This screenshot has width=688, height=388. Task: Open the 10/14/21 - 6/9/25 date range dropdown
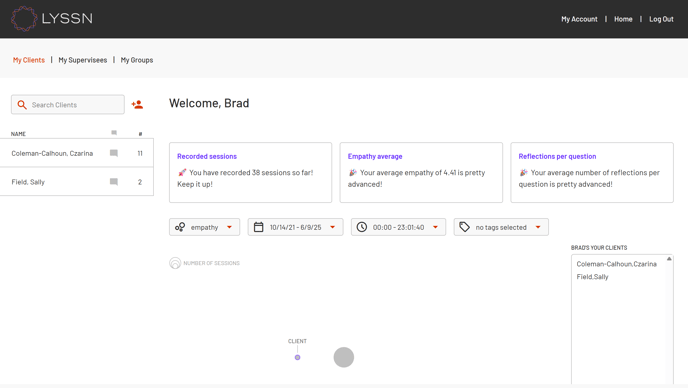295,227
